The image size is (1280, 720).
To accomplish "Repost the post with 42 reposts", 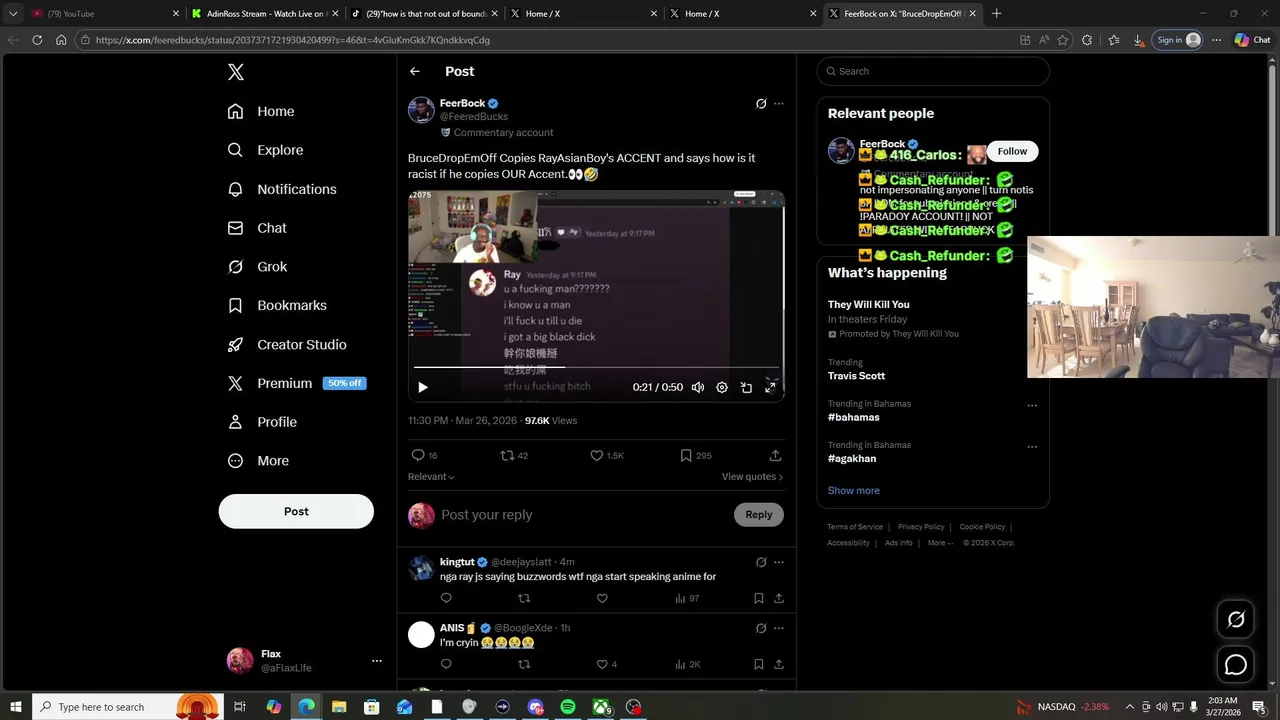I will [514, 455].
